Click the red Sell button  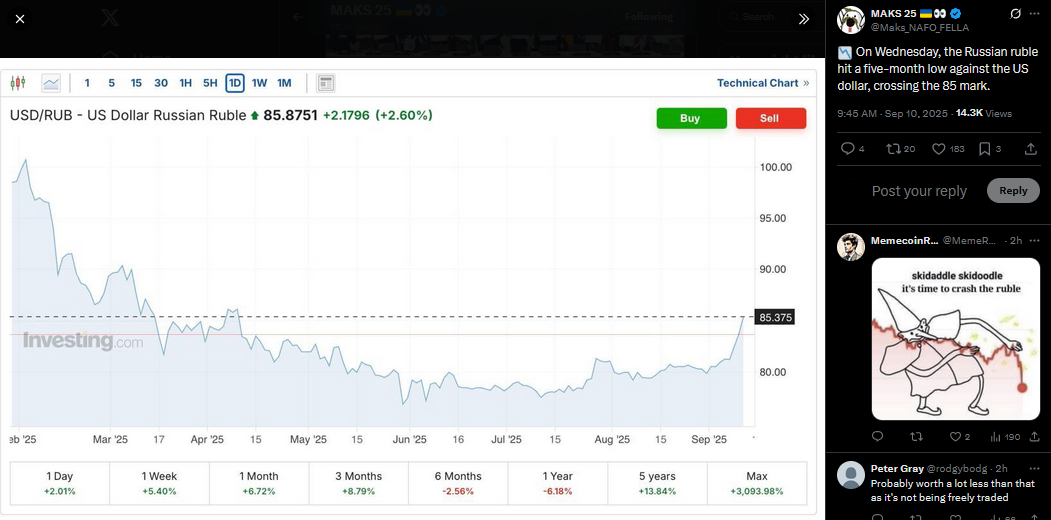pos(770,118)
